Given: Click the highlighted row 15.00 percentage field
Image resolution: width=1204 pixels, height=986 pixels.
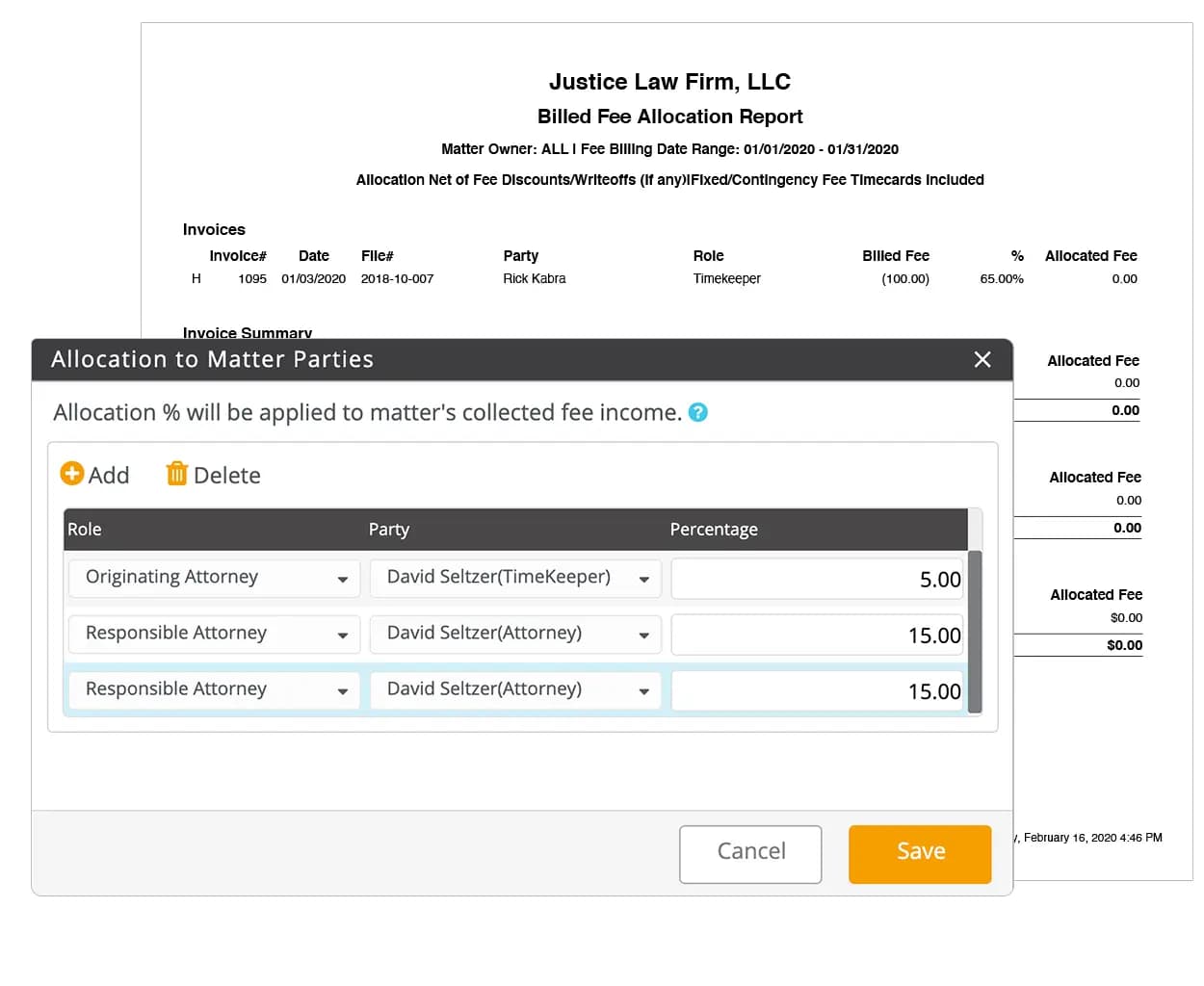Looking at the screenshot, I should pyautogui.click(x=817, y=690).
